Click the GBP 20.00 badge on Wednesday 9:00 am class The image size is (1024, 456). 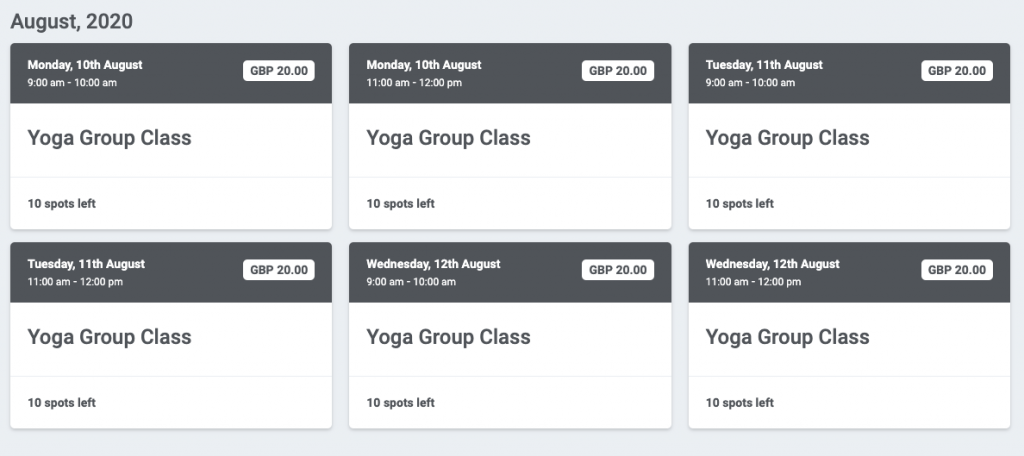[x=618, y=270]
